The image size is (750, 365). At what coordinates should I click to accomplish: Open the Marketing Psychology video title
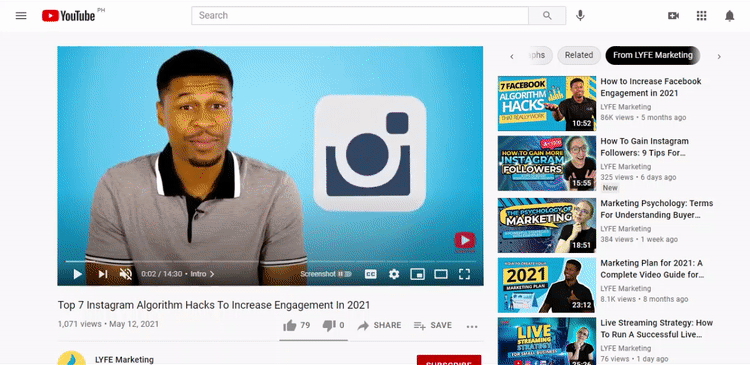657,209
